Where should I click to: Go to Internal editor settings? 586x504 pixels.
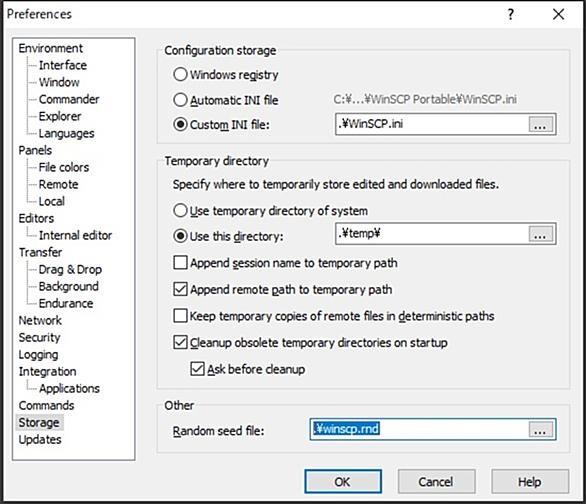coord(75,235)
